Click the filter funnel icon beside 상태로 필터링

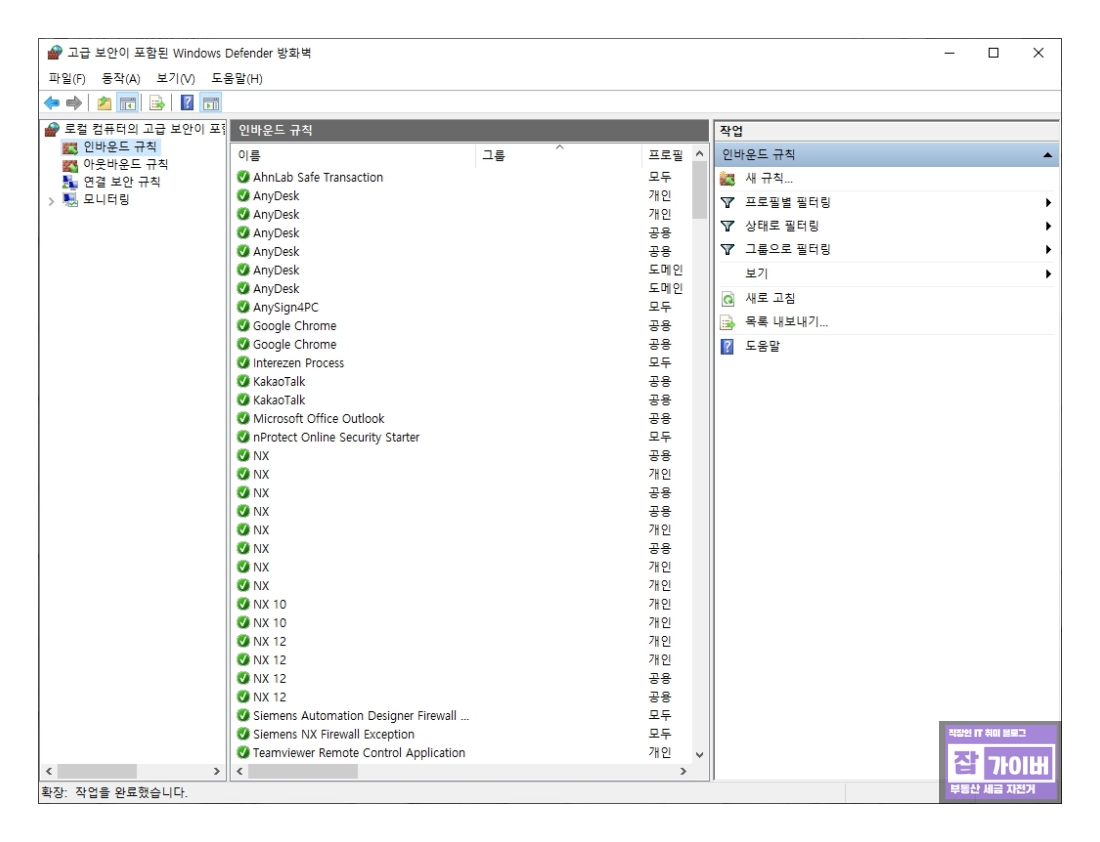point(728,226)
